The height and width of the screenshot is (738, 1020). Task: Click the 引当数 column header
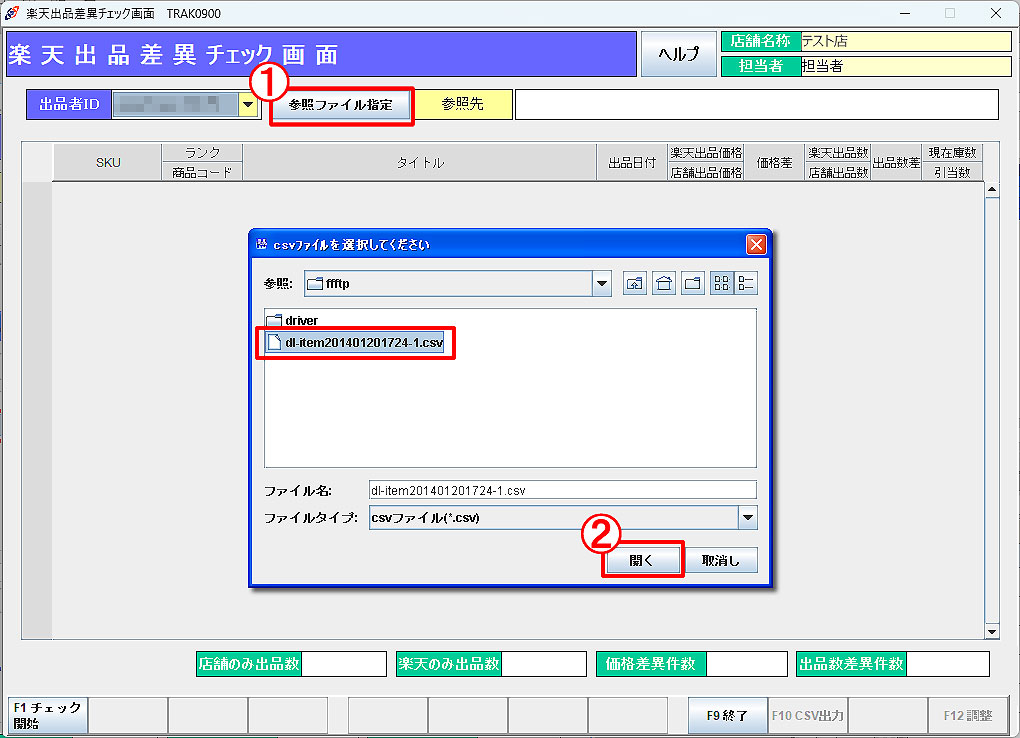[x=952, y=172]
